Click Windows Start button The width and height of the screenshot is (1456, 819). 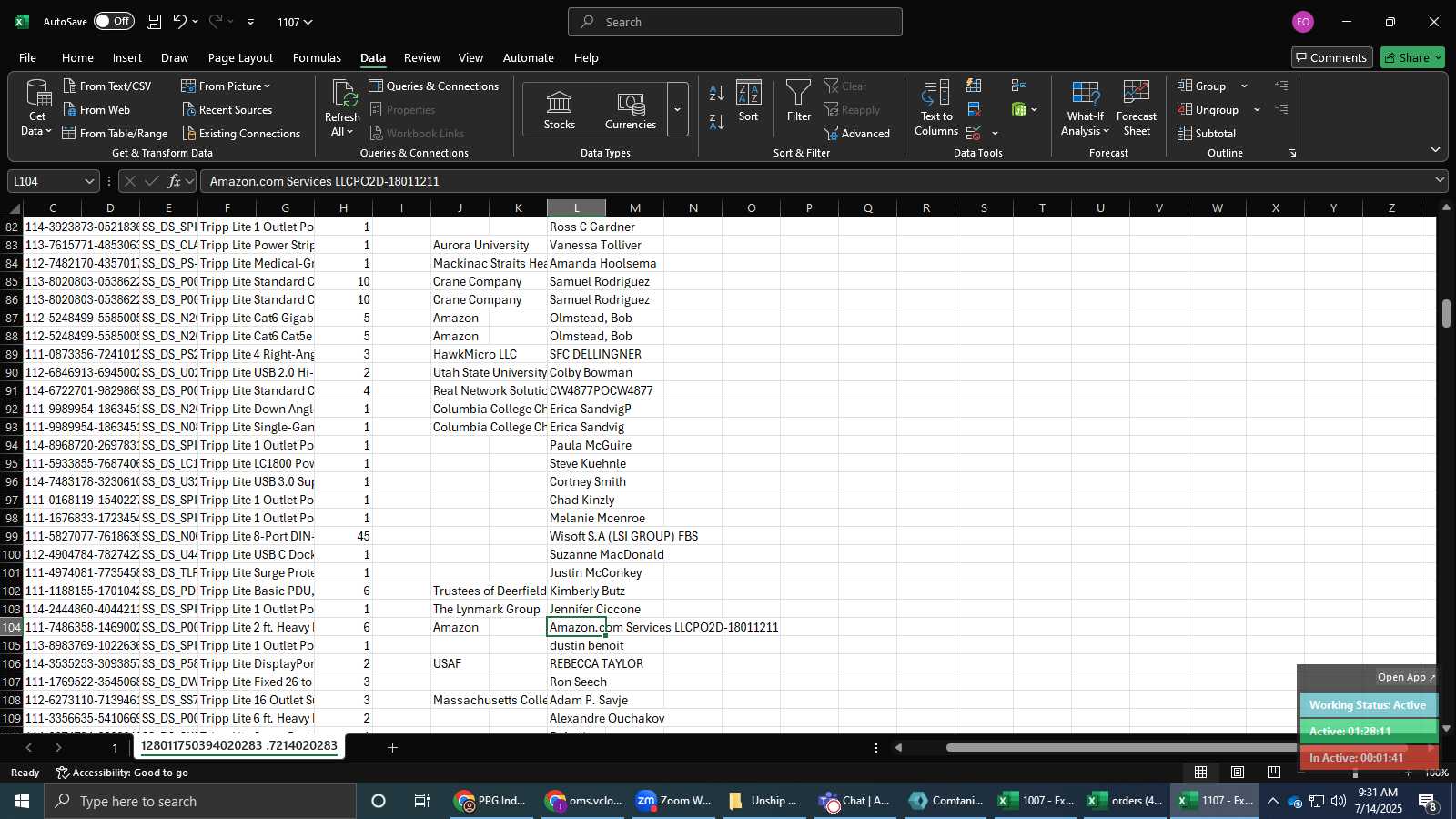pos(21,801)
